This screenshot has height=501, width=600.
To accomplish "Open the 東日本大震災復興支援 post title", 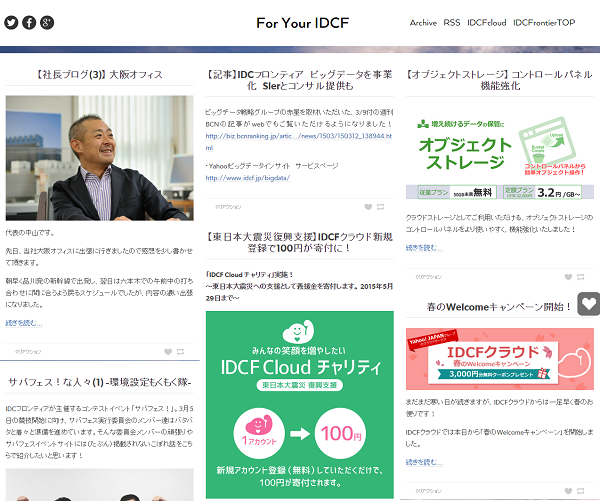I will (x=300, y=242).
